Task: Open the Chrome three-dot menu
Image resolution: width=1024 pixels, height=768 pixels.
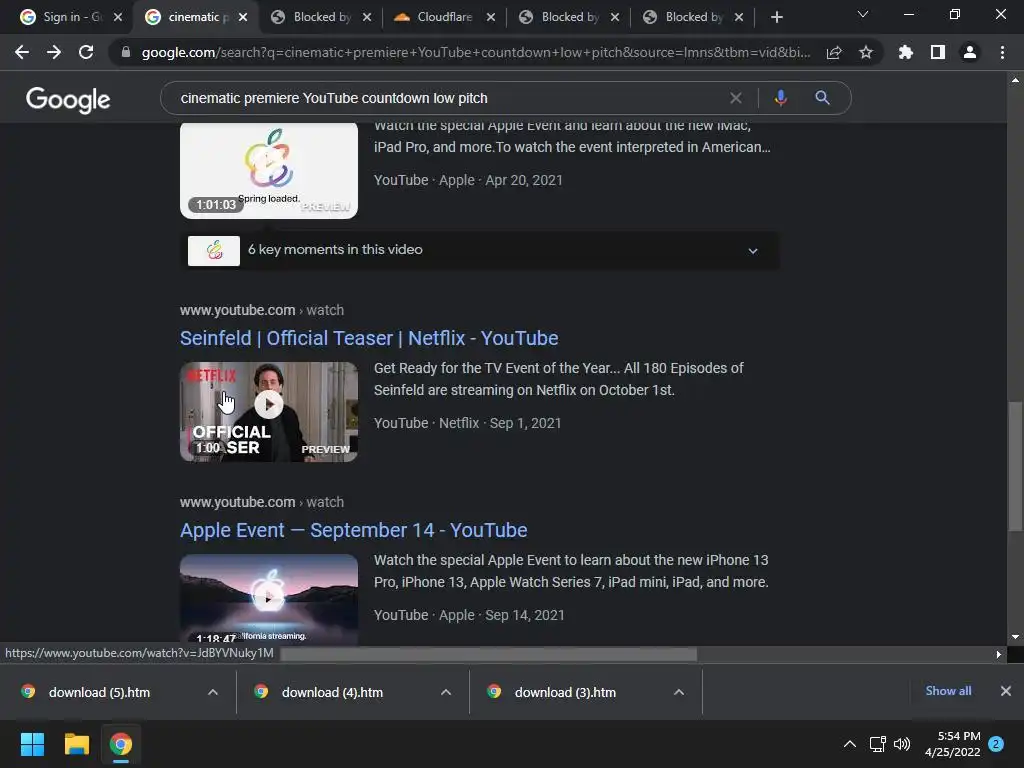Action: click(1002, 52)
